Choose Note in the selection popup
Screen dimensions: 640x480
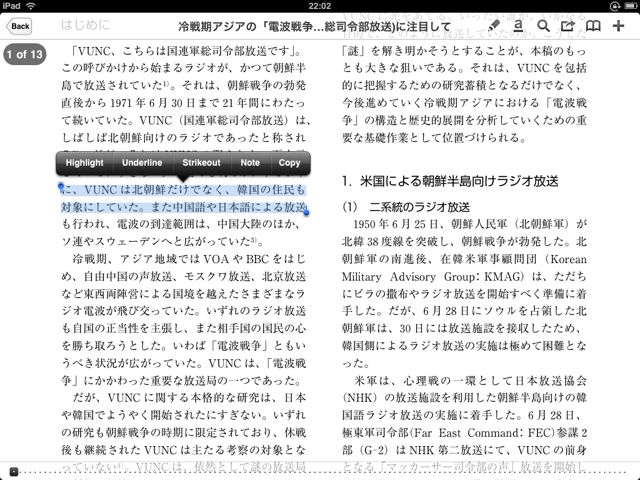(x=250, y=162)
